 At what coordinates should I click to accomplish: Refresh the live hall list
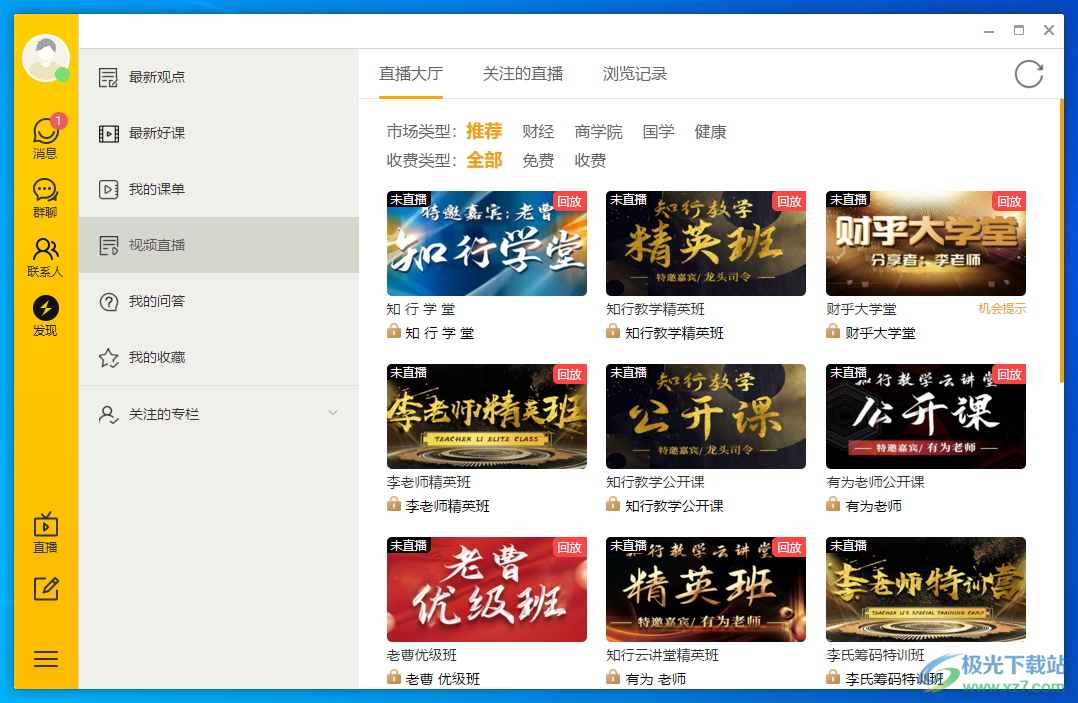1028,74
